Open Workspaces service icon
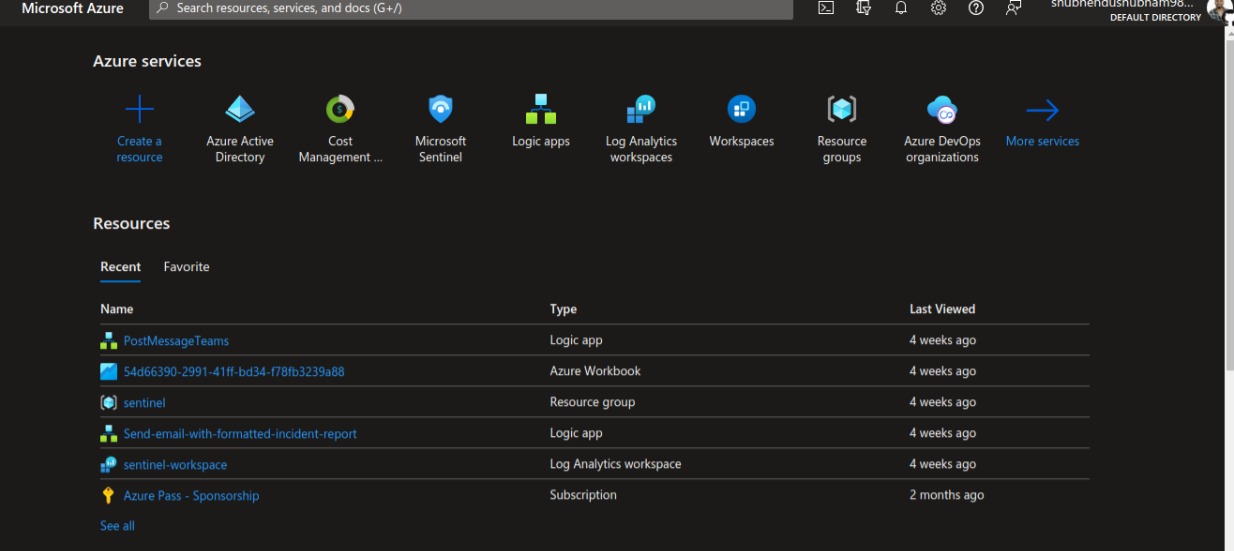This screenshot has width=1234, height=551. 741,109
